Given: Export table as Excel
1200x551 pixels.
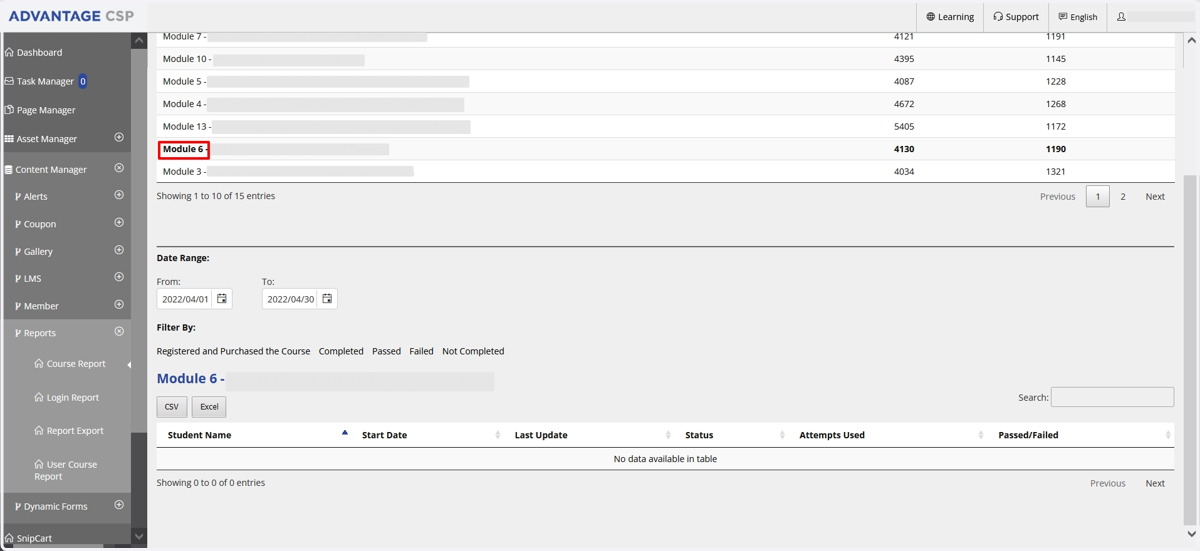Looking at the screenshot, I should [x=209, y=407].
